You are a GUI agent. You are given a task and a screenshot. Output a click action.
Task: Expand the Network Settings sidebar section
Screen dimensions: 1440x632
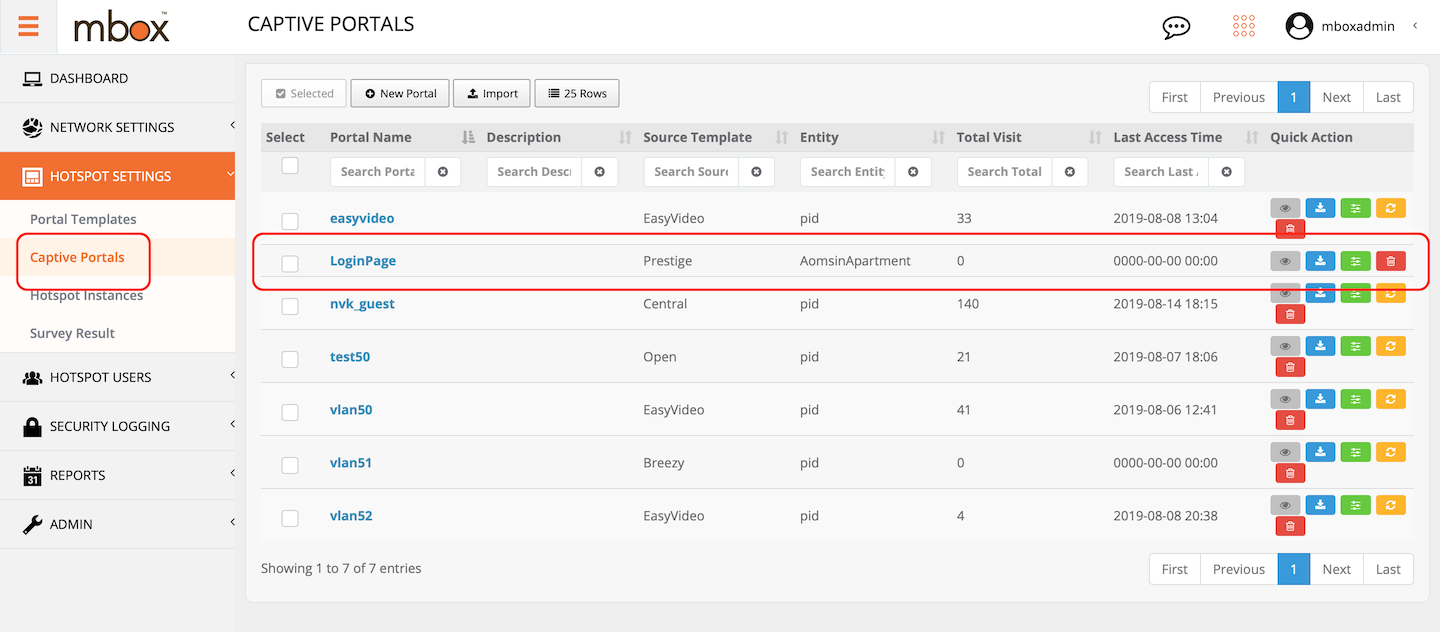118,127
